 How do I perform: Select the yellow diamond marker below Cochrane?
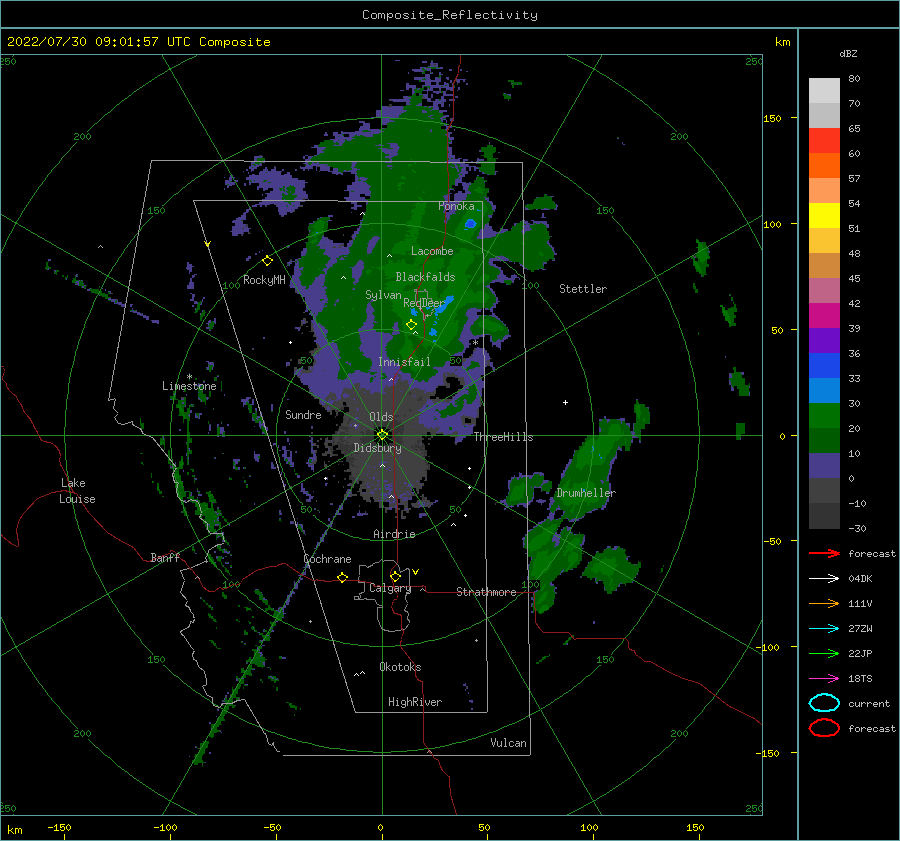343,577
